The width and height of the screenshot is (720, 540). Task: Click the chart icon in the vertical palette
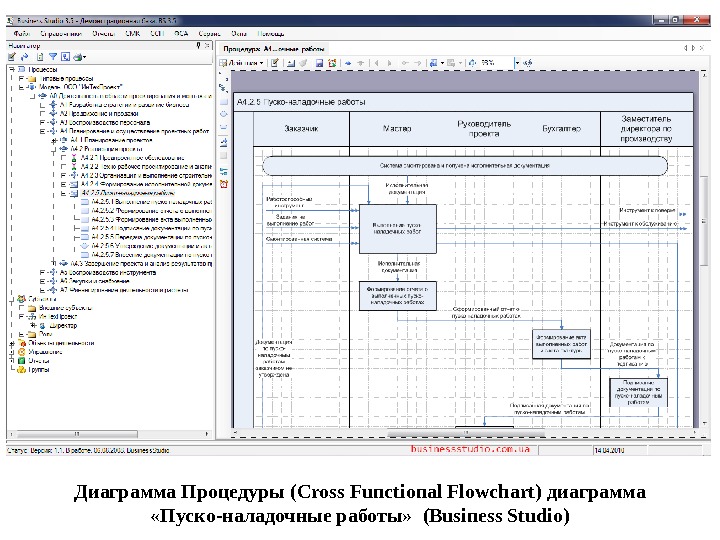pos(224,142)
